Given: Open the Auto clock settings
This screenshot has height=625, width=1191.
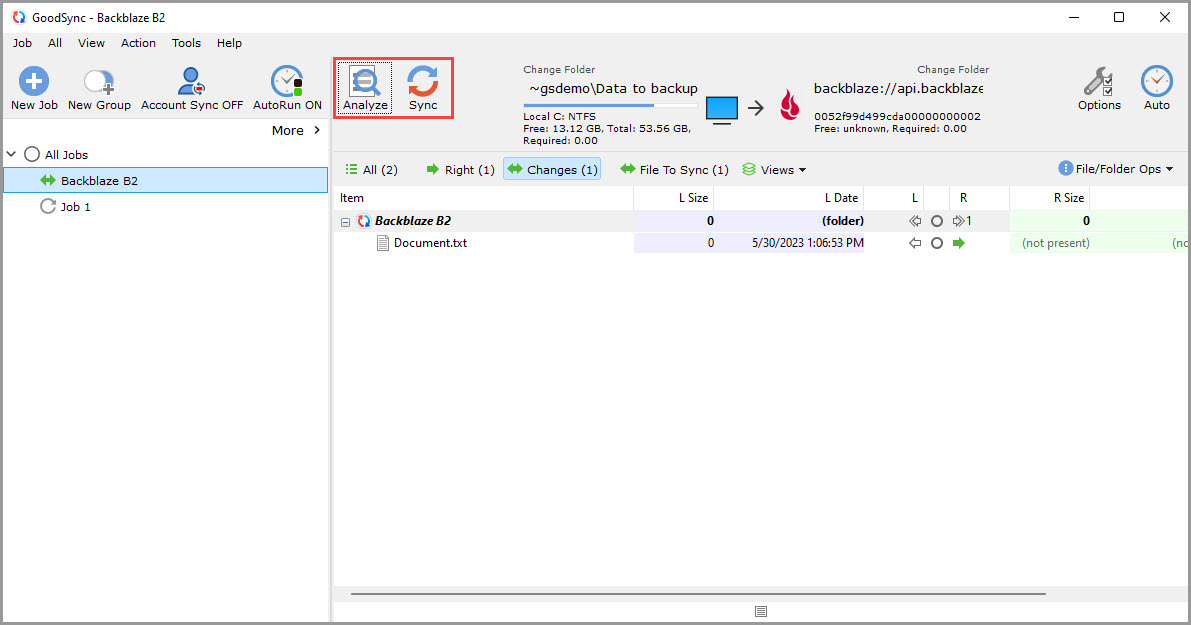Looking at the screenshot, I should 1156,88.
